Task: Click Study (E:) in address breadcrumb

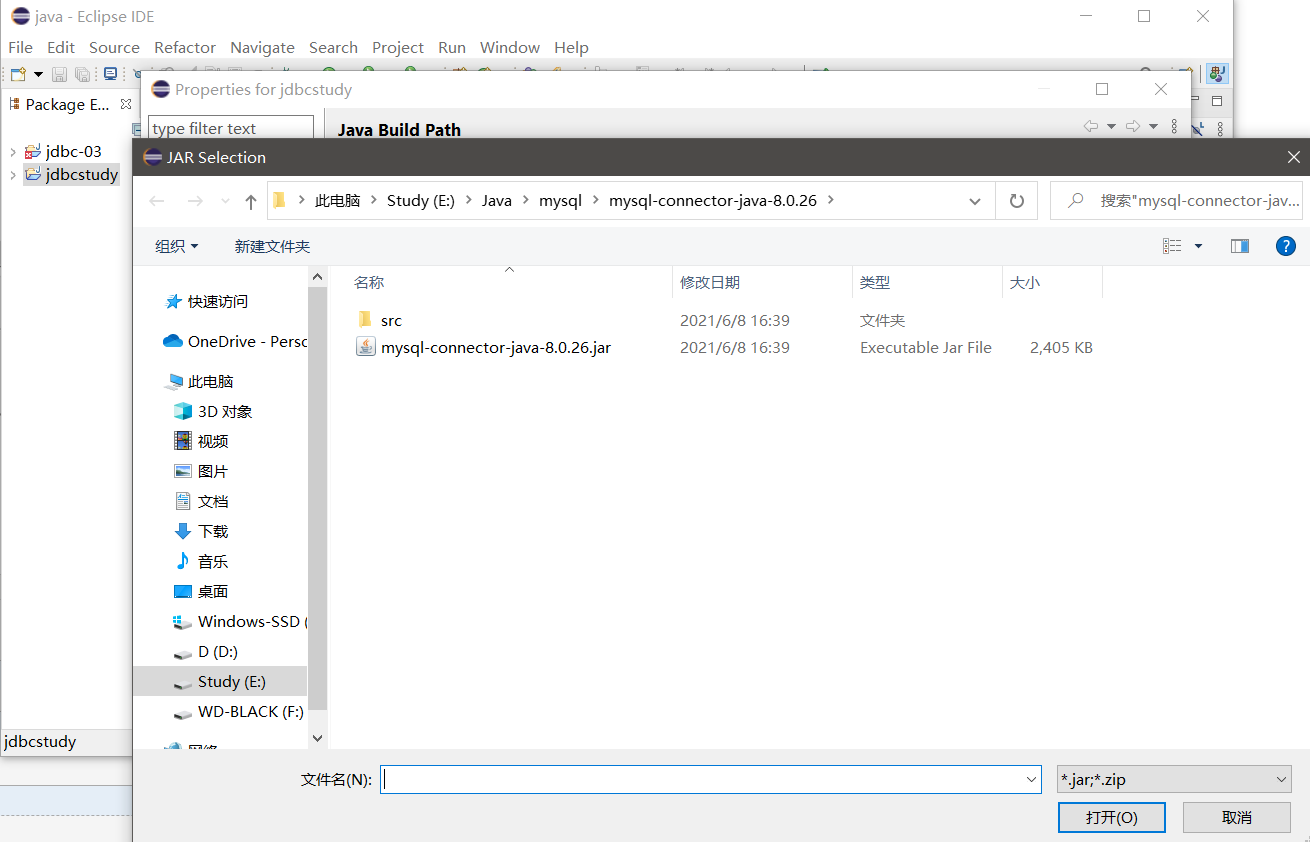Action: point(421,200)
